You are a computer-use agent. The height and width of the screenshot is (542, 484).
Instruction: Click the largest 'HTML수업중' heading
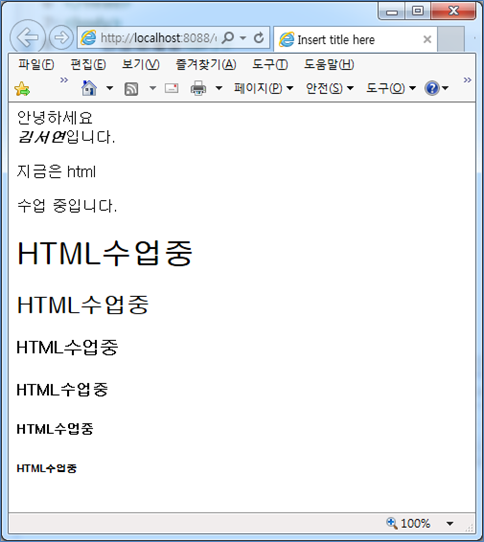tap(105, 253)
